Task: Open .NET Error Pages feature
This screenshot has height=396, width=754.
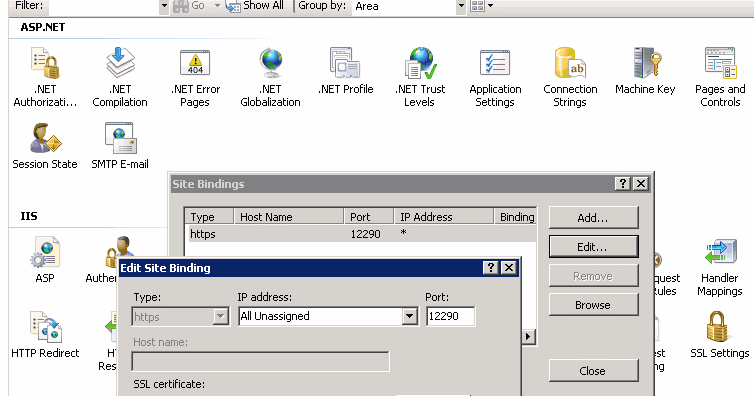Action: point(195,77)
